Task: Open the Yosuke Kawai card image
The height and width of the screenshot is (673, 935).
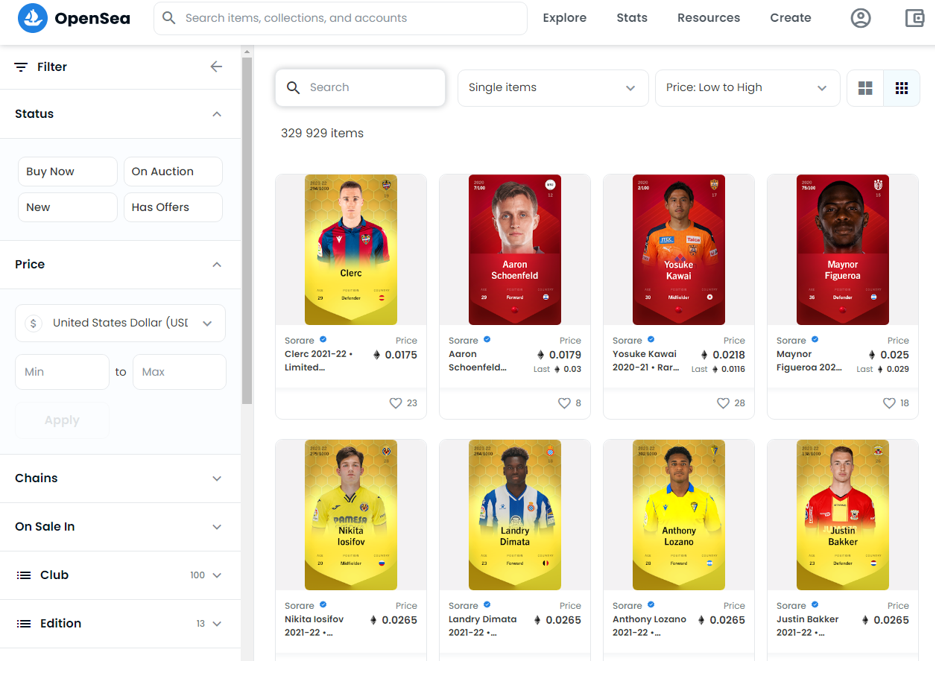Action: [x=679, y=250]
